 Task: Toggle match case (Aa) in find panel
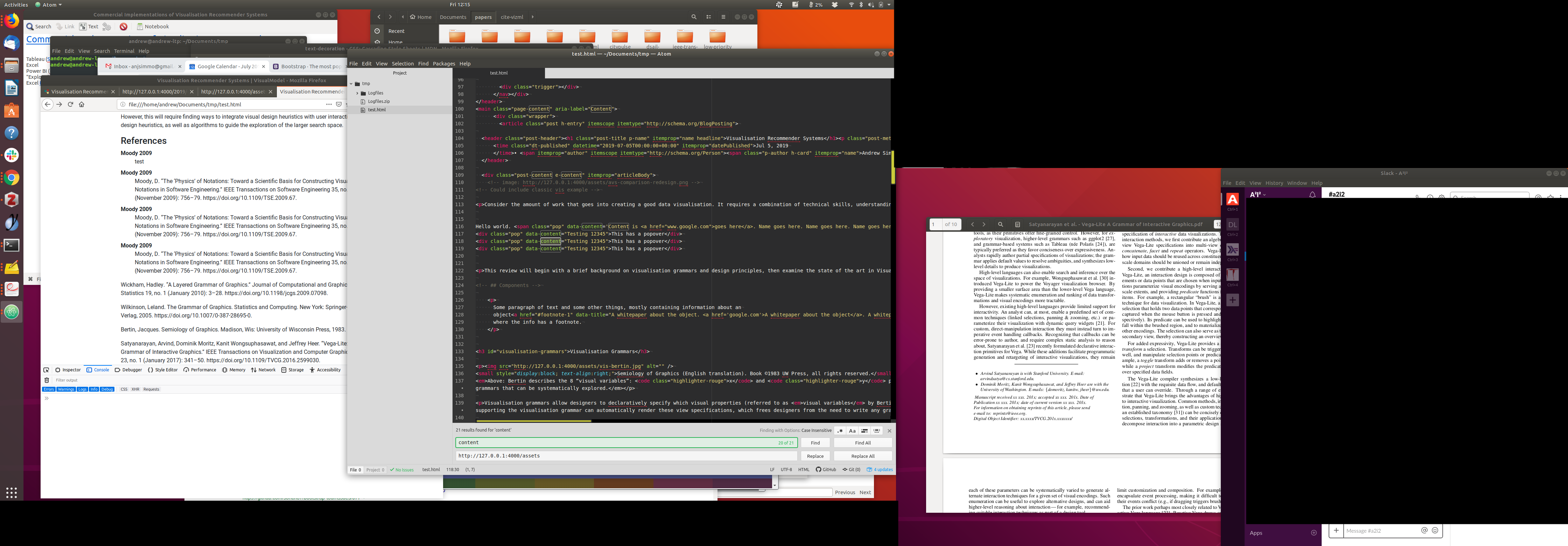(852, 430)
